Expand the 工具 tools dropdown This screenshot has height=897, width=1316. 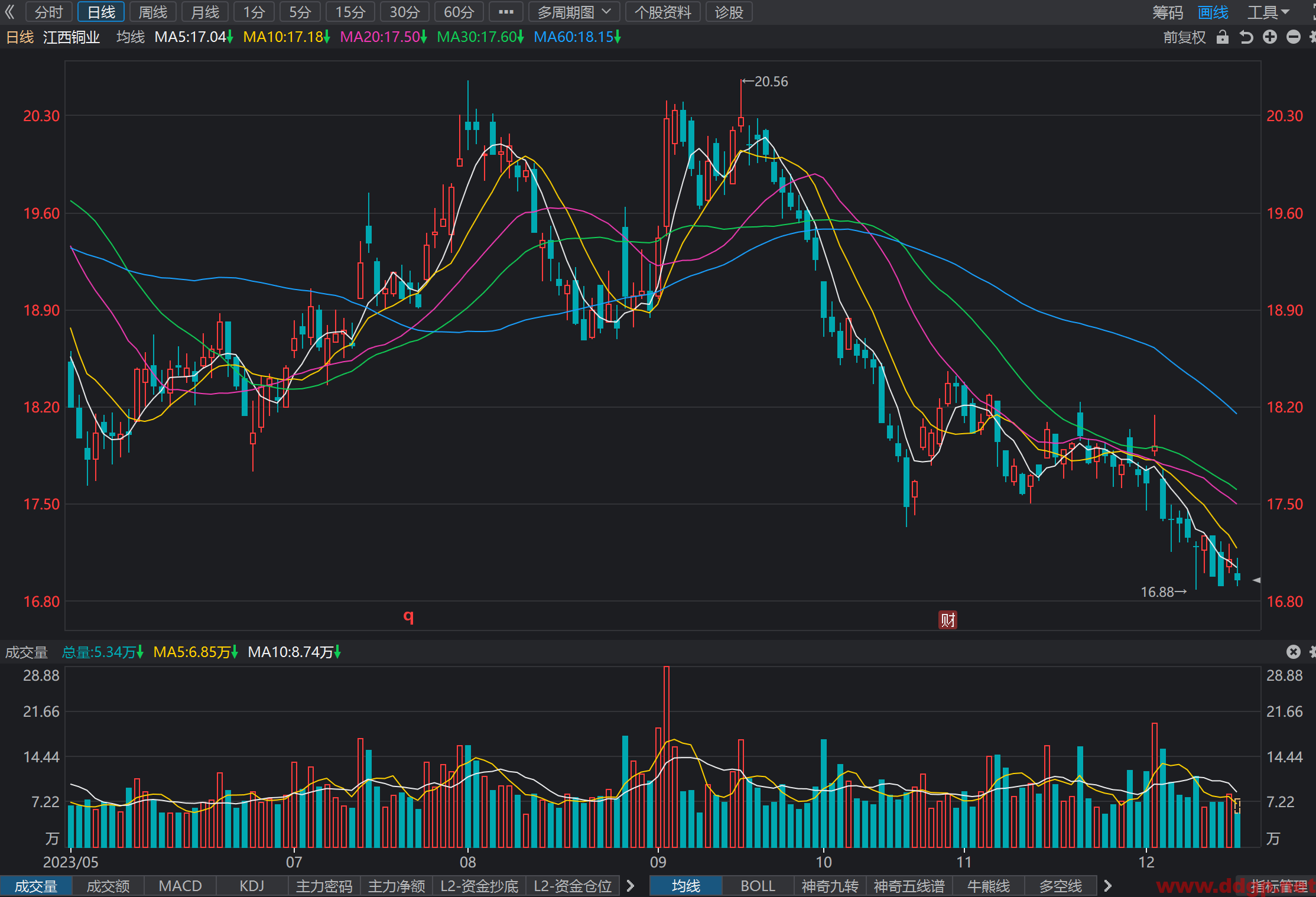[x=1268, y=12]
